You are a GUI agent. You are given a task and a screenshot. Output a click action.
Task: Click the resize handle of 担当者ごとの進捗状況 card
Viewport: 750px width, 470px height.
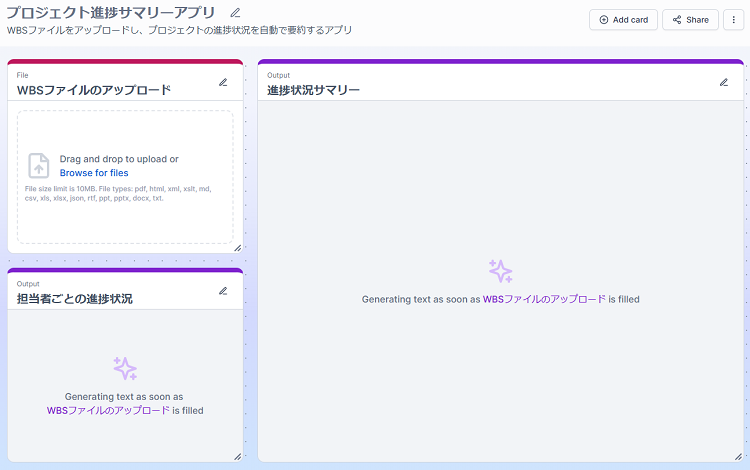pyautogui.click(x=237, y=456)
